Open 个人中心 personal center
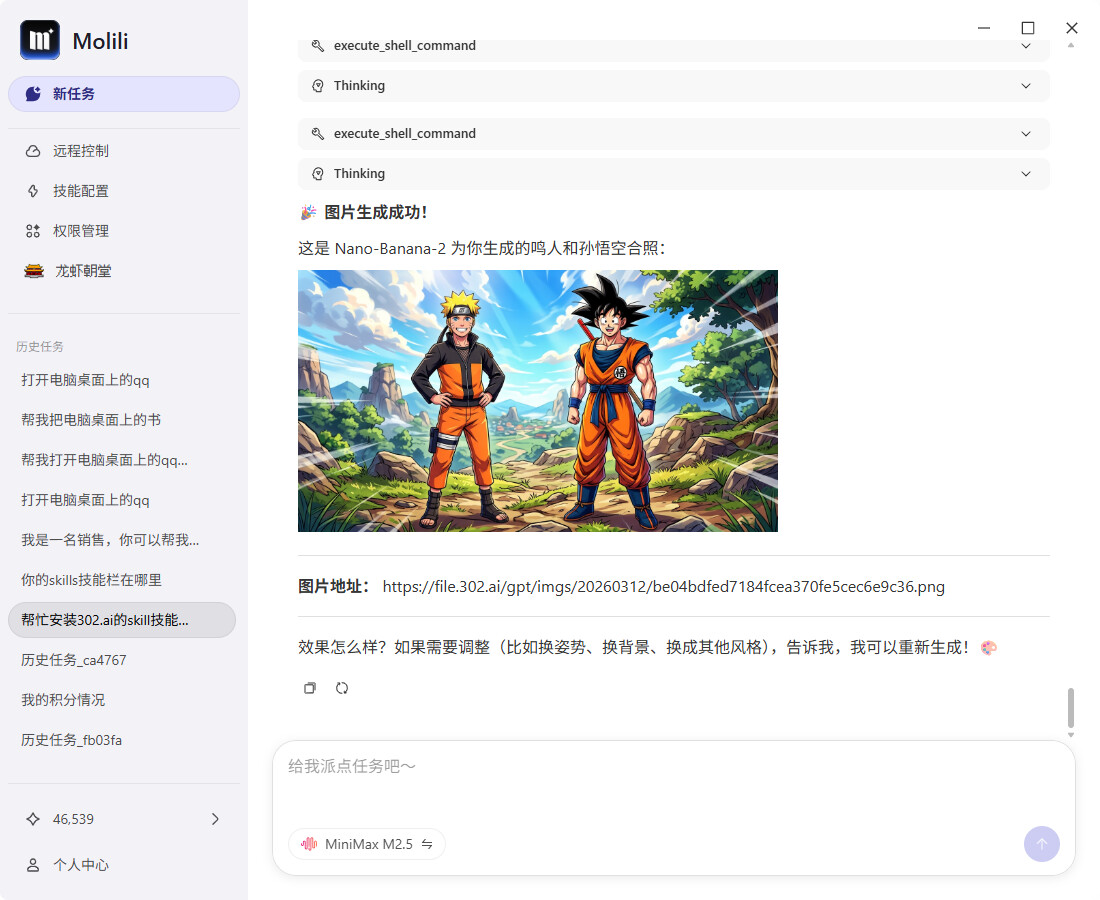1100x900 pixels. (80, 865)
